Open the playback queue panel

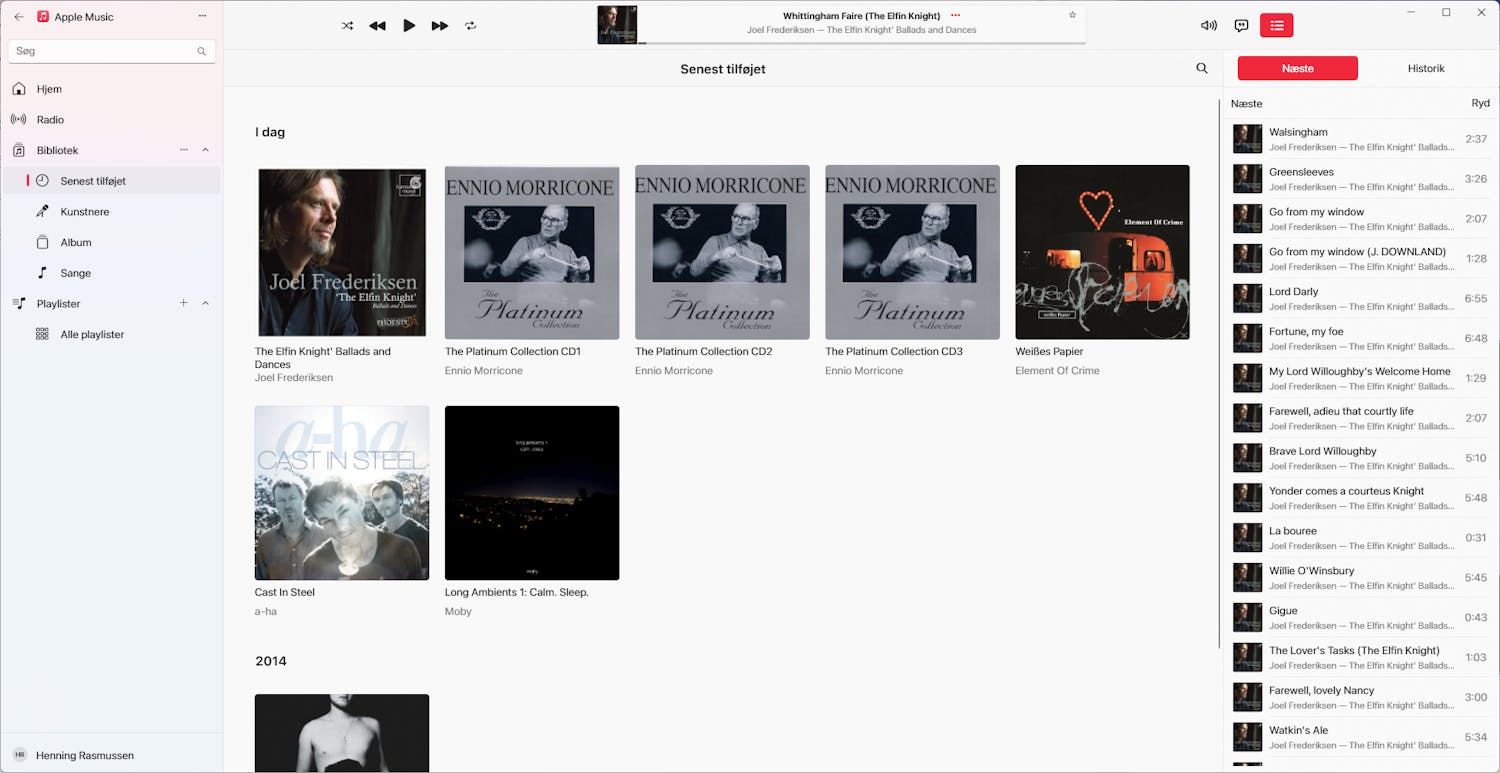(x=1276, y=25)
